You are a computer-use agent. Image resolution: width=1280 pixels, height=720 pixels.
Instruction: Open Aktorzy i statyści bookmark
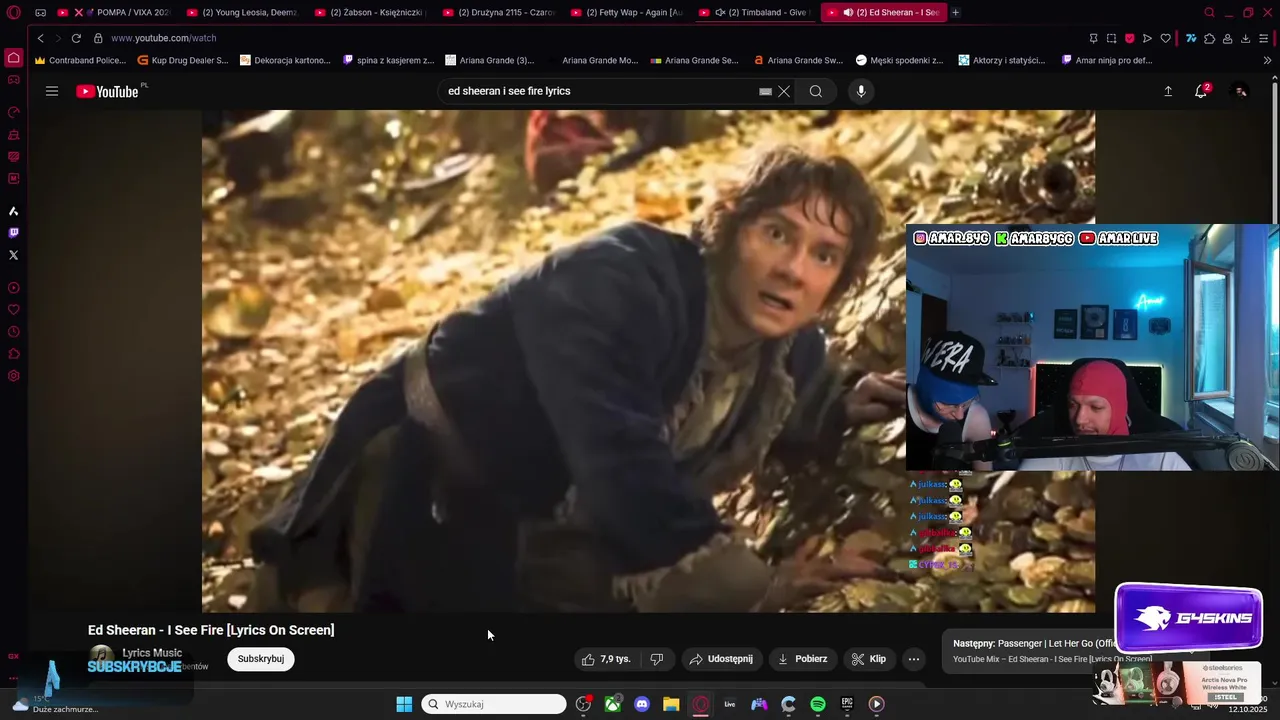click(1002, 60)
